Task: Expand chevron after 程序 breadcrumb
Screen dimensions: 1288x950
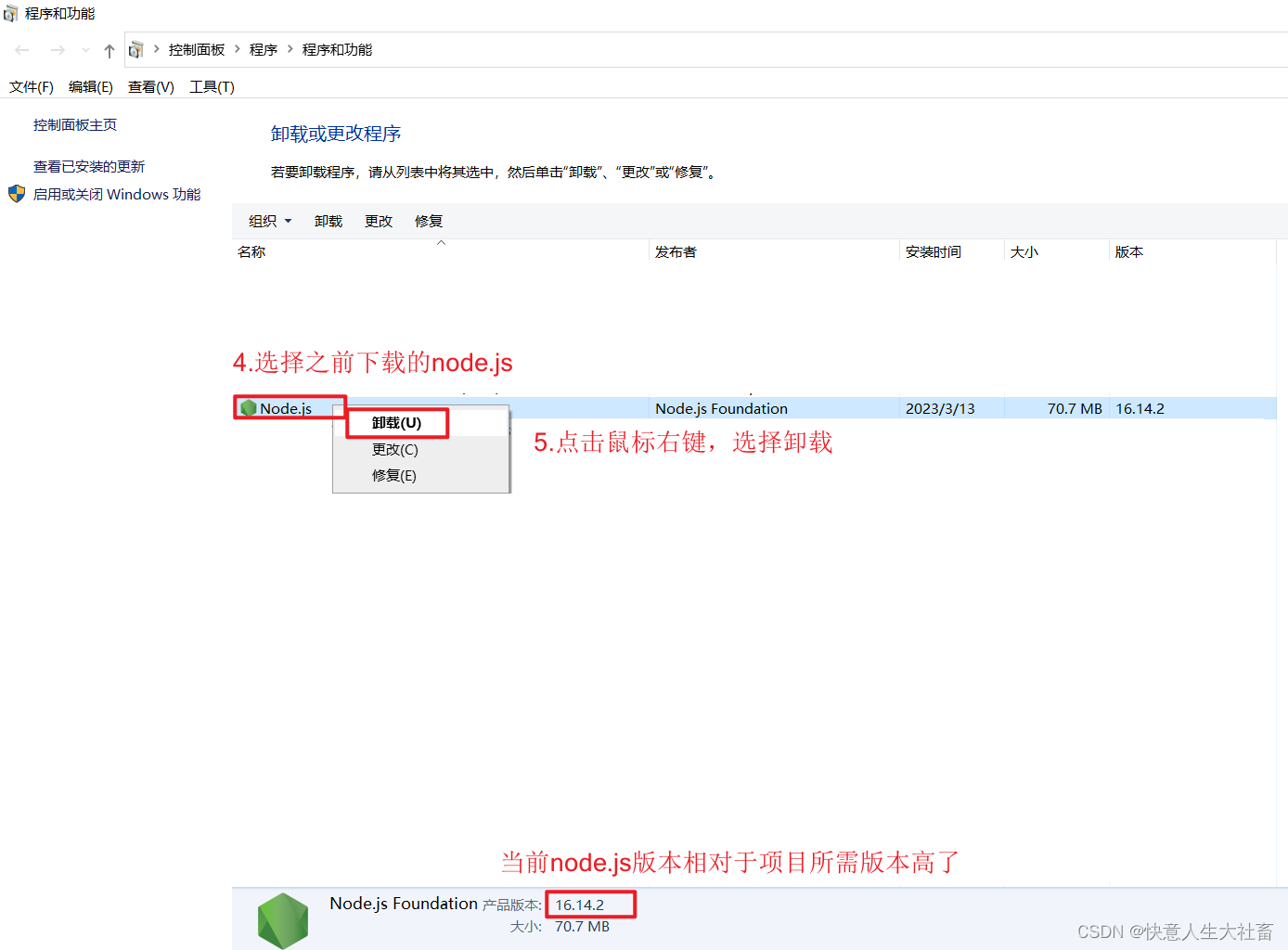Action: [x=290, y=49]
